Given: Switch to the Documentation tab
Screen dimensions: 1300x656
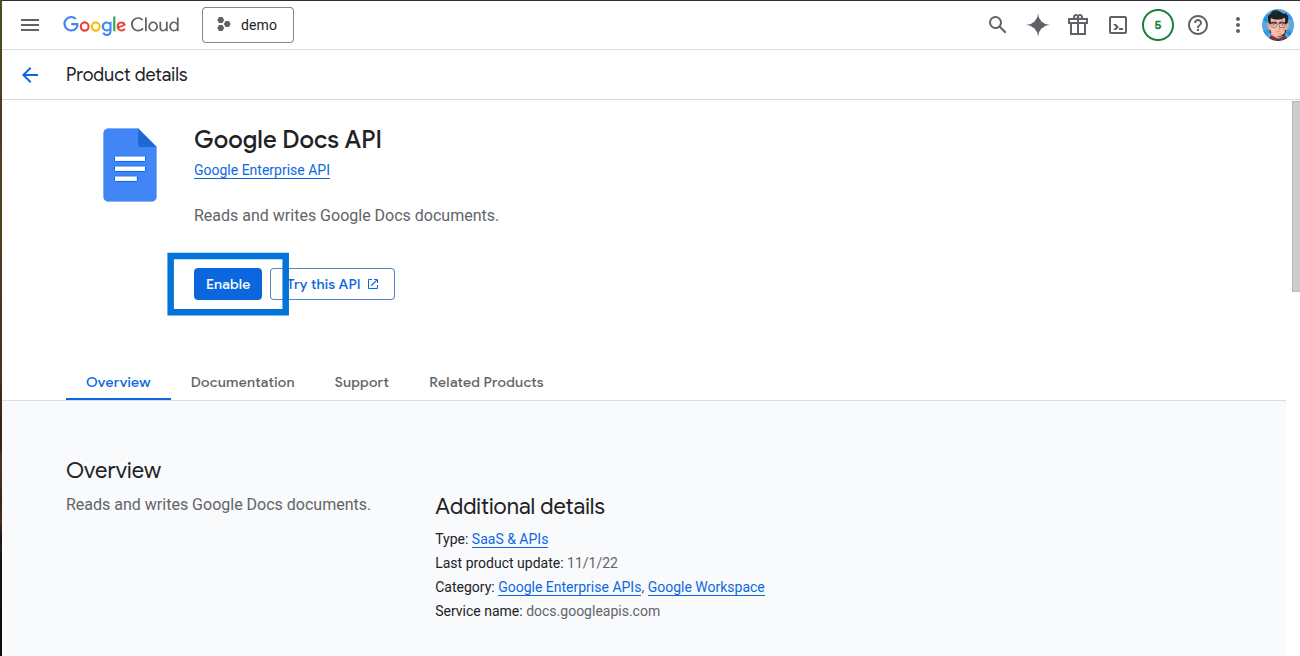Looking at the screenshot, I should (x=243, y=382).
